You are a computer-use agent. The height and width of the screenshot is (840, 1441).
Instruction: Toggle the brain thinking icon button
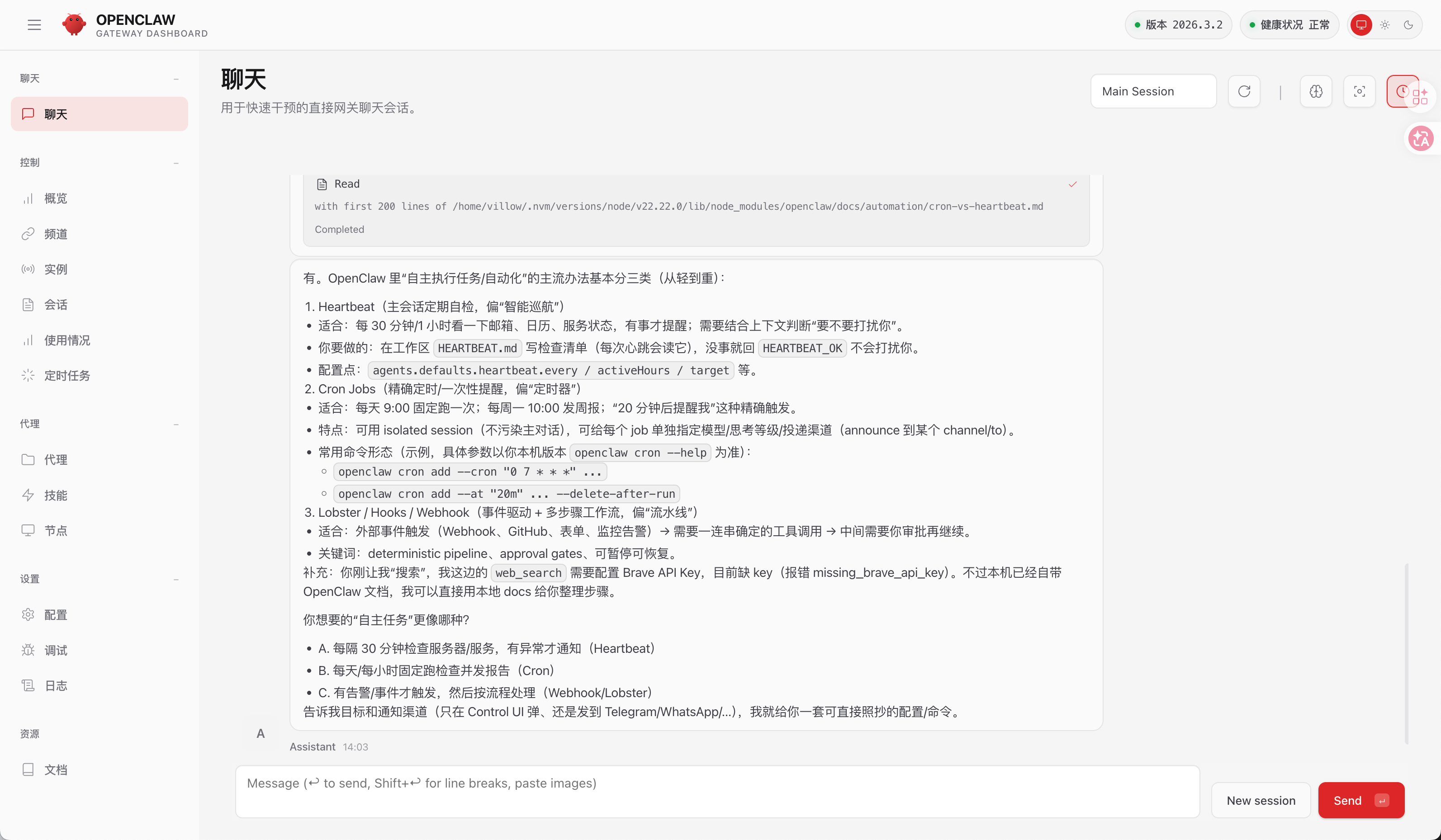(x=1316, y=91)
